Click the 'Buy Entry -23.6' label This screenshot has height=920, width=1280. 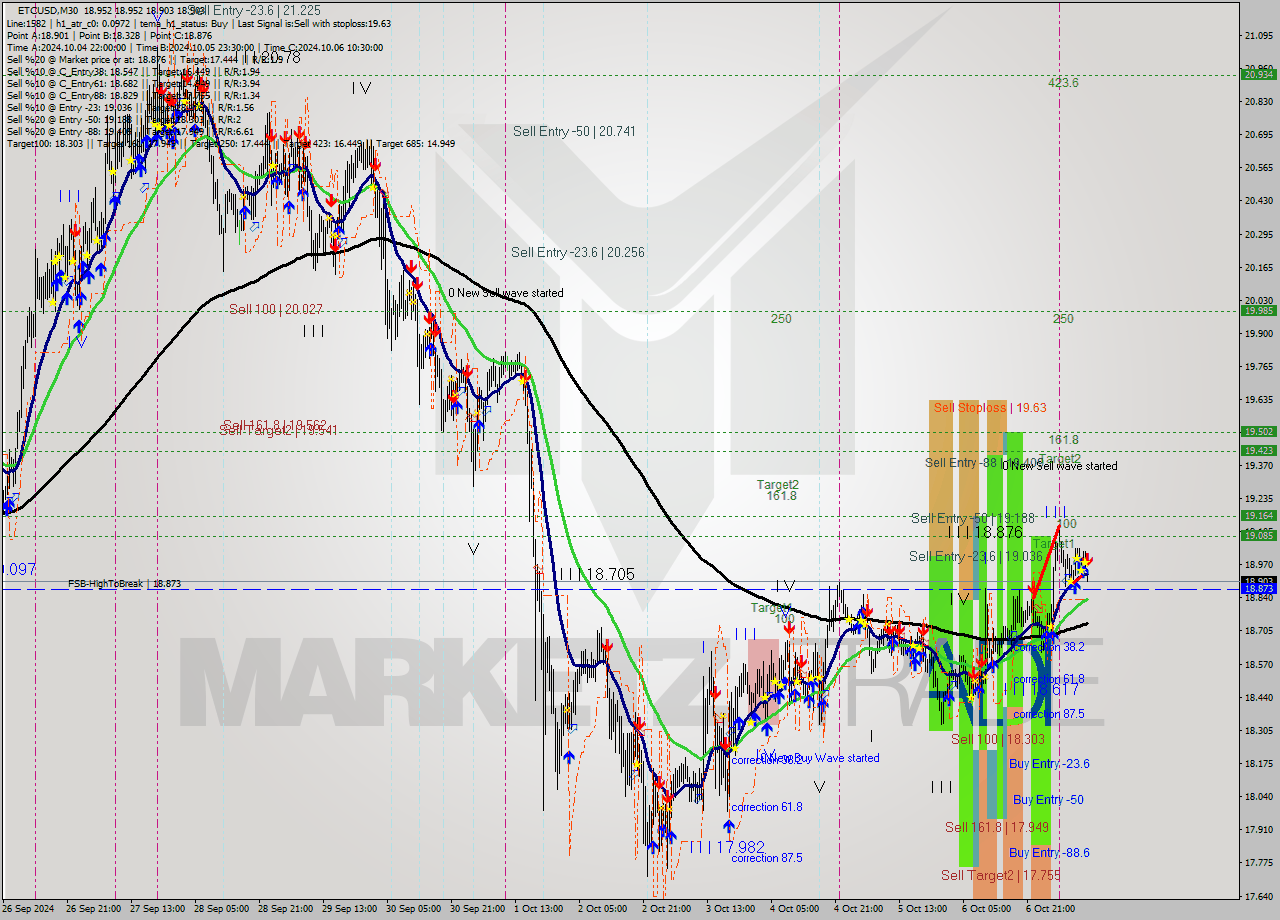(1049, 763)
